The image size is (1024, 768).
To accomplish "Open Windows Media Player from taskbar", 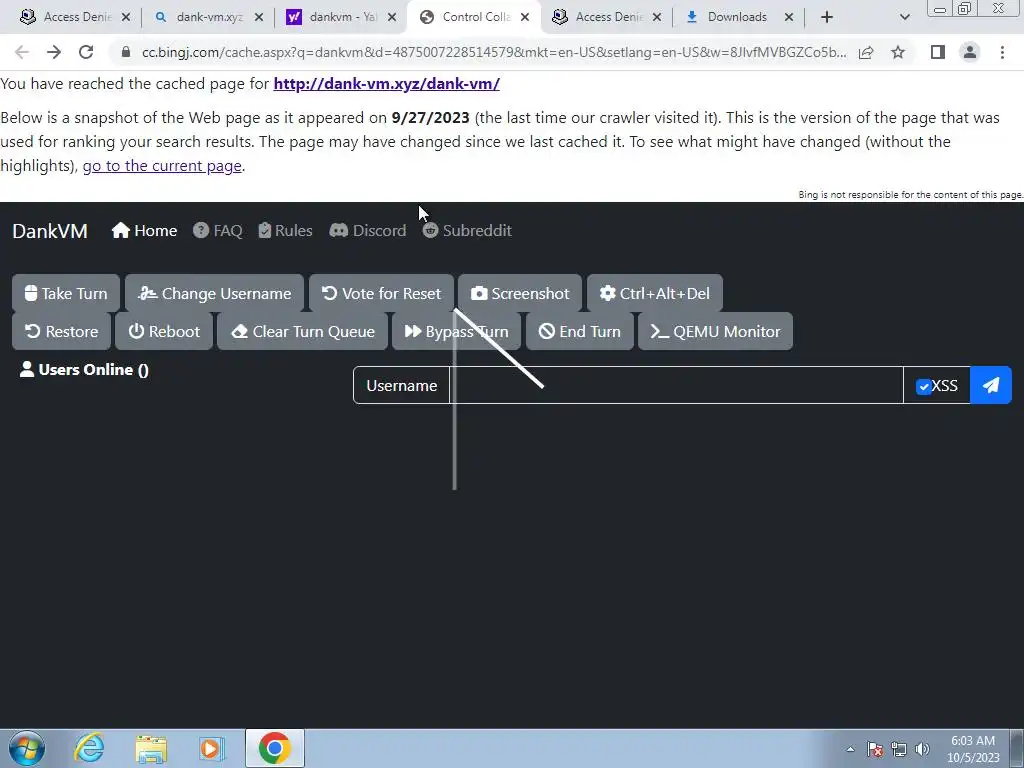I will [211, 748].
